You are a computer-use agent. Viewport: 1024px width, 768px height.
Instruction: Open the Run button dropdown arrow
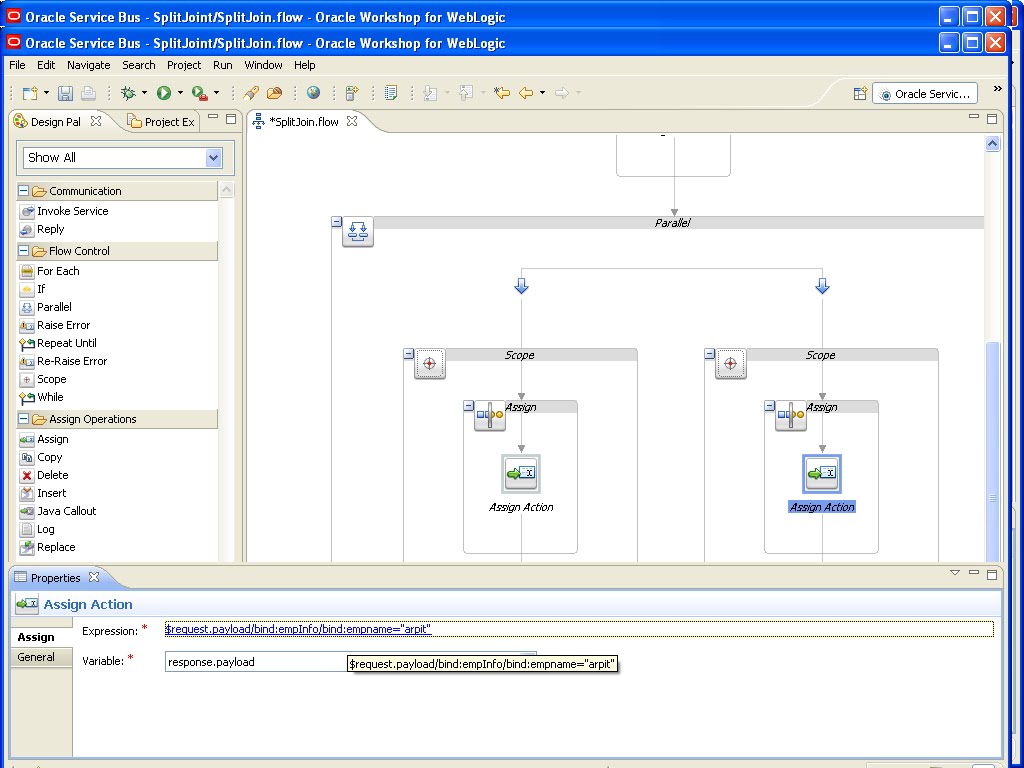(180, 93)
